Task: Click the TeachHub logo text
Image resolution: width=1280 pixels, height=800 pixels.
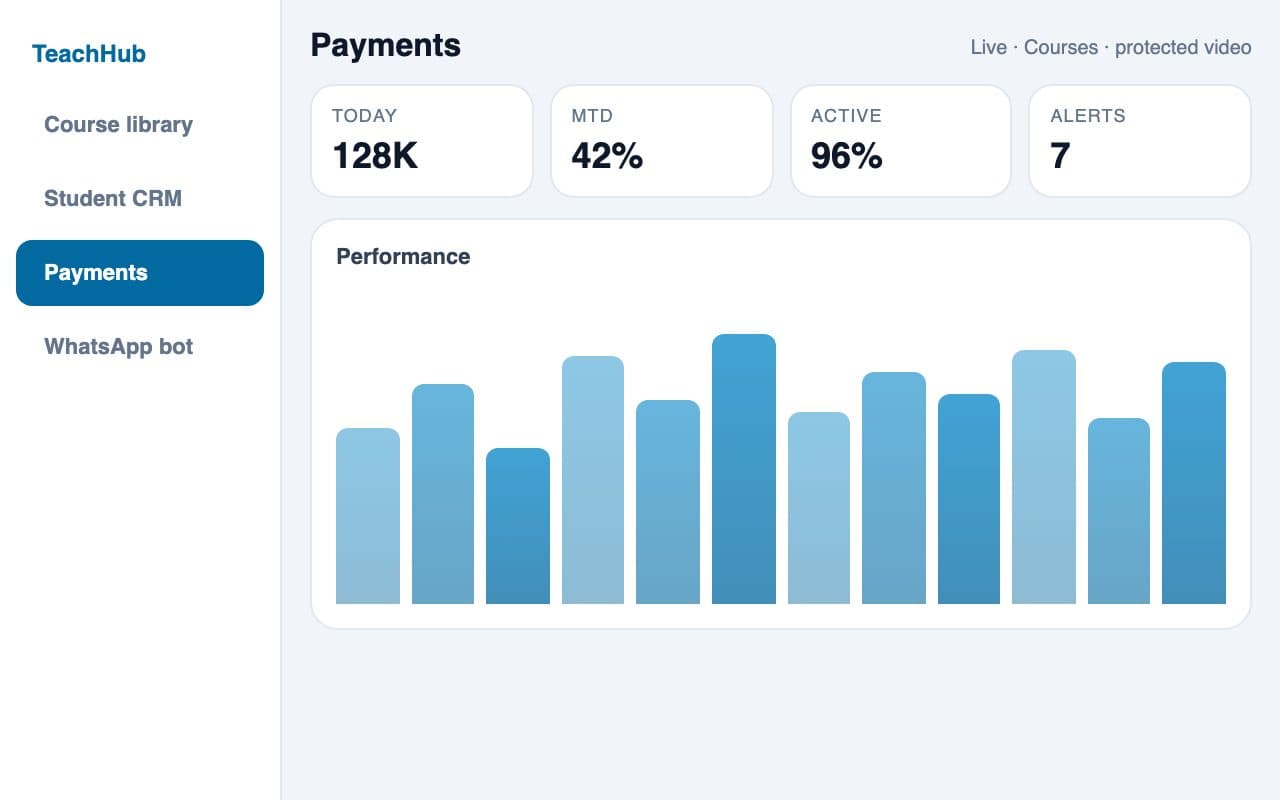Action: (89, 54)
